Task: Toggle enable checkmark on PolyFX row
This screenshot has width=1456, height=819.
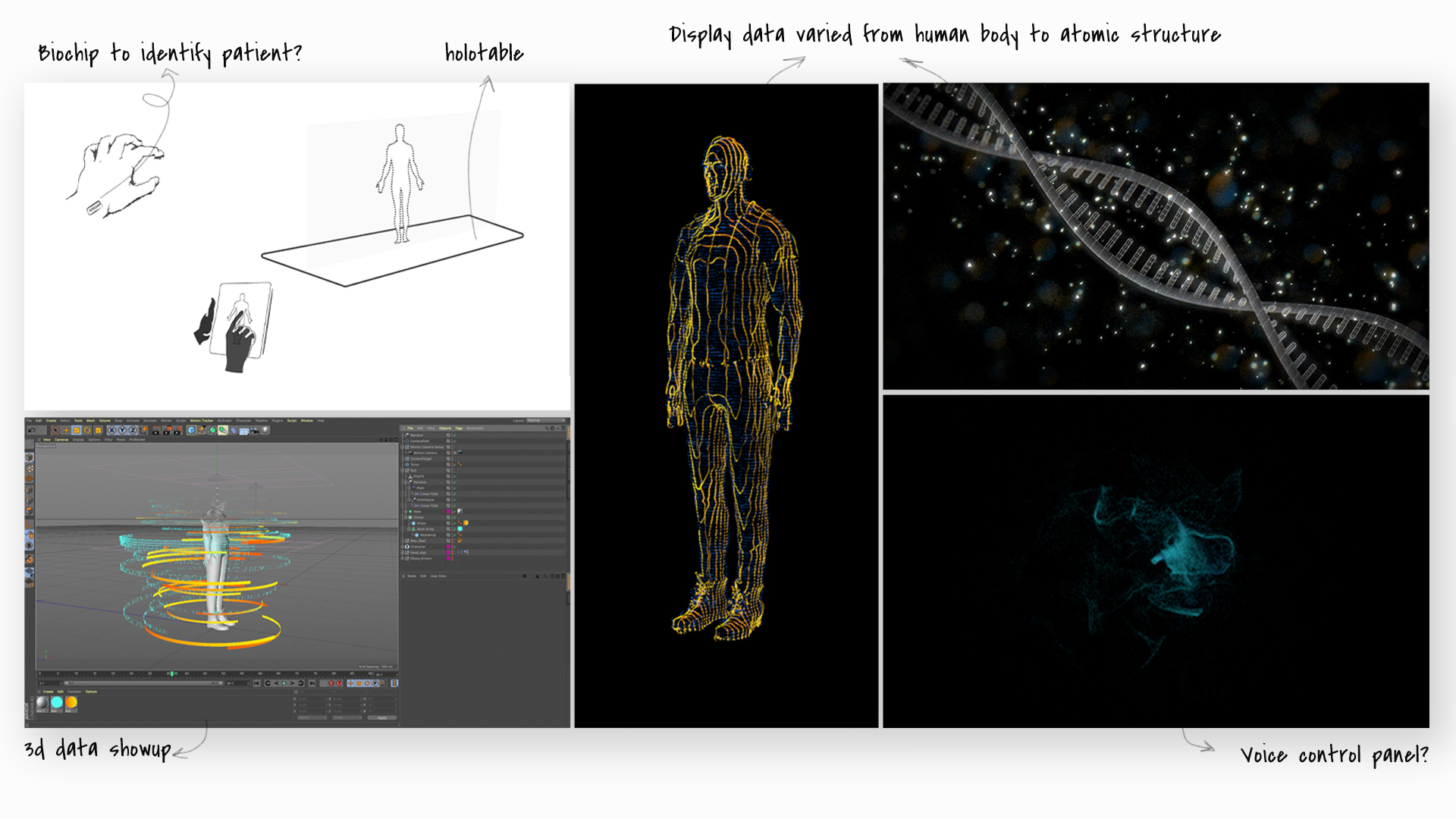Action: click(x=455, y=476)
